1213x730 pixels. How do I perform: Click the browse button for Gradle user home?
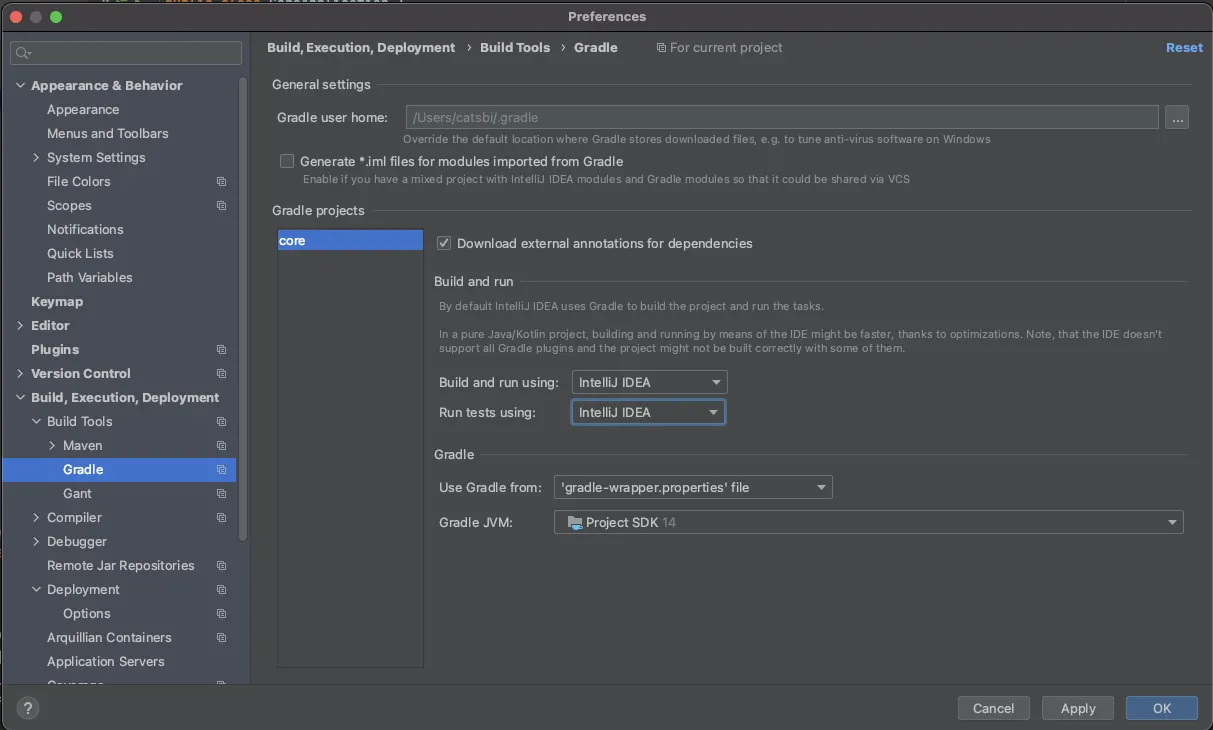pyautogui.click(x=1177, y=118)
